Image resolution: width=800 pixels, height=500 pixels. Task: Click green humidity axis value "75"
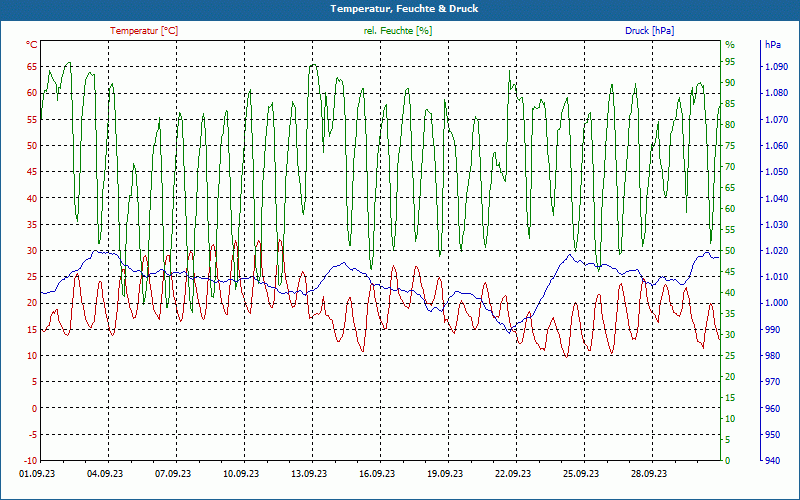pos(730,145)
